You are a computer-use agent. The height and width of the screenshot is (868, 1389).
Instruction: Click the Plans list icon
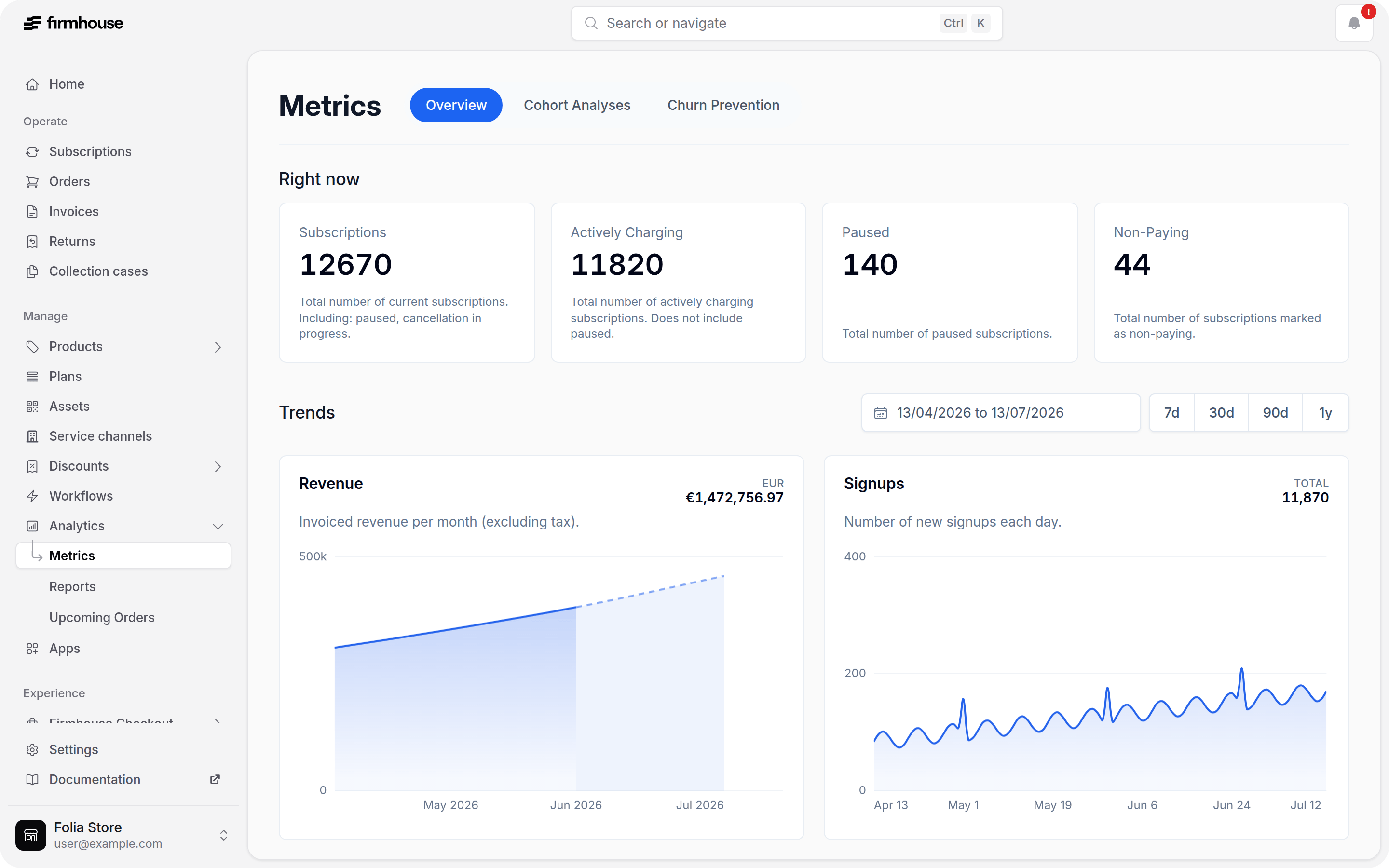tap(32, 377)
